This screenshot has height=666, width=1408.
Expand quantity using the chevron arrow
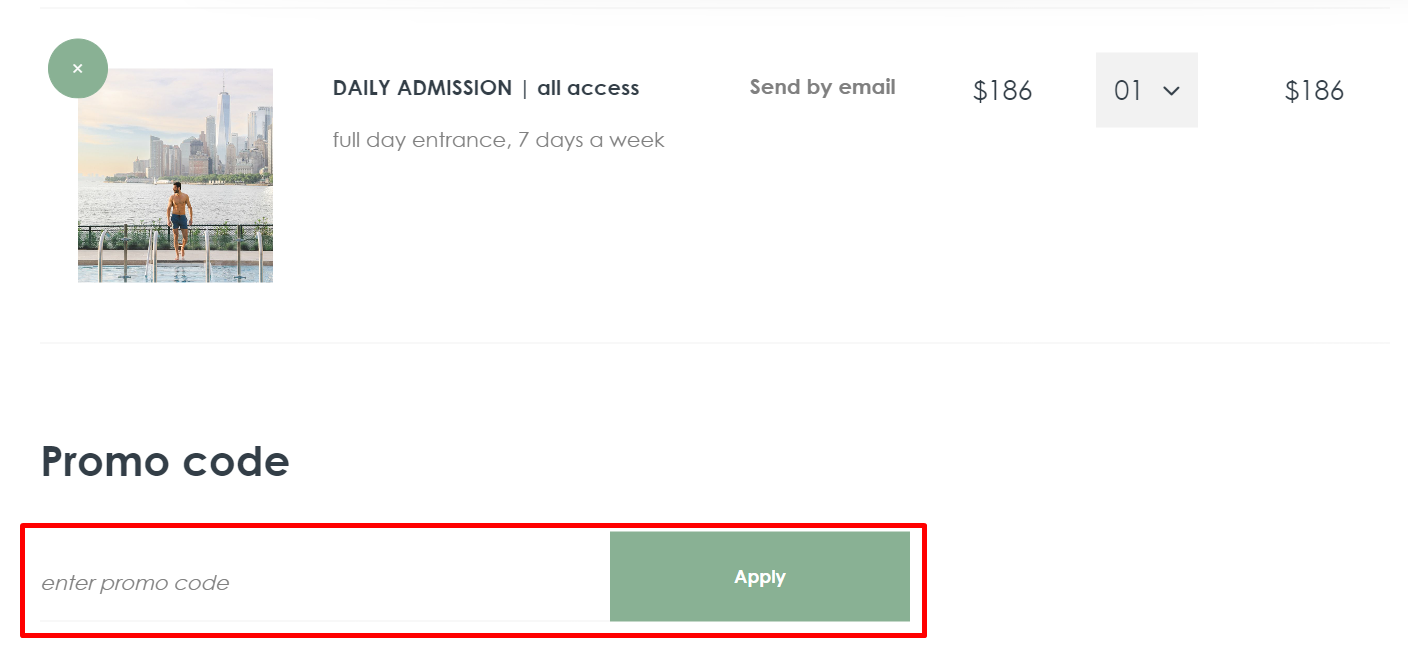1171,91
